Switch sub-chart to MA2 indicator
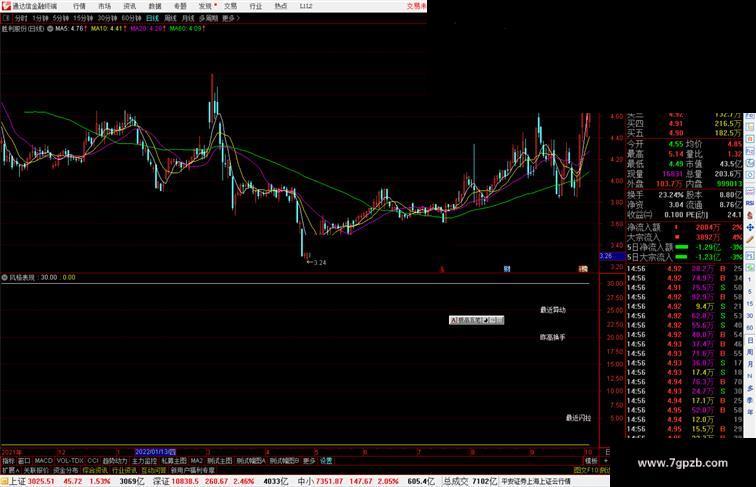 196,461
